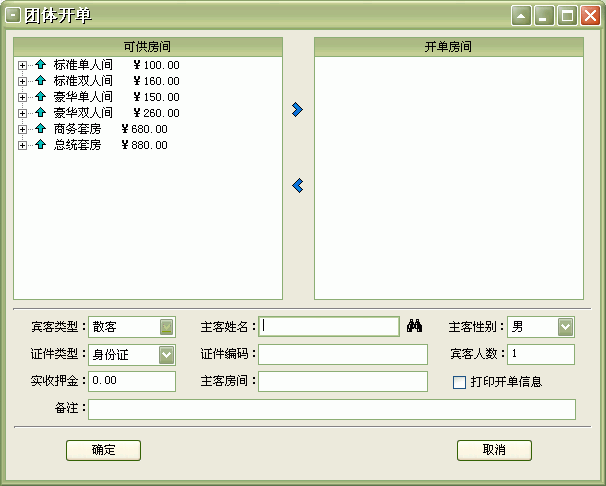Click the left arrow to remove room
Viewport: 606px width, 486px height.
(297, 185)
